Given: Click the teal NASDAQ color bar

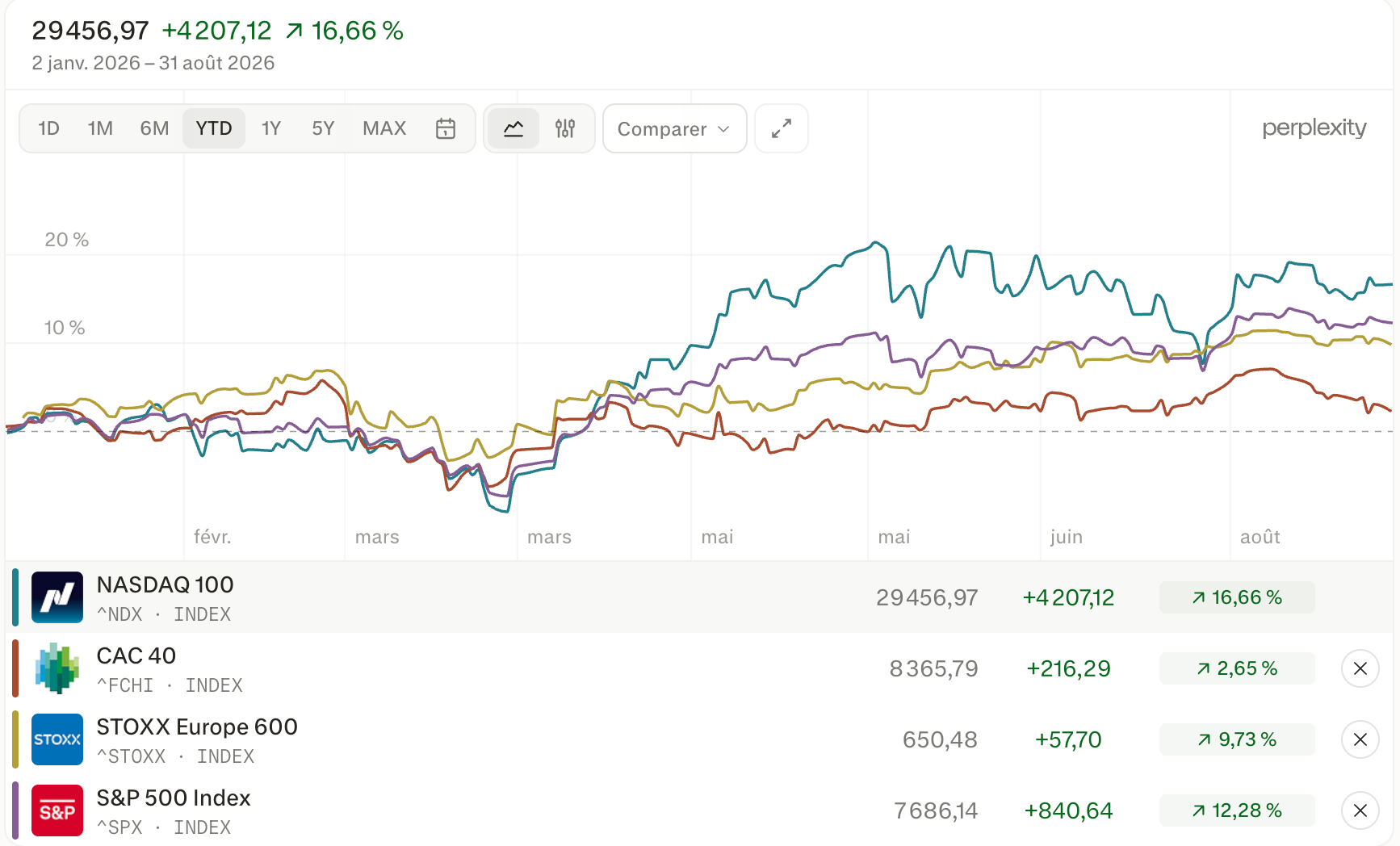Looking at the screenshot, I should (x=15, y=597).
